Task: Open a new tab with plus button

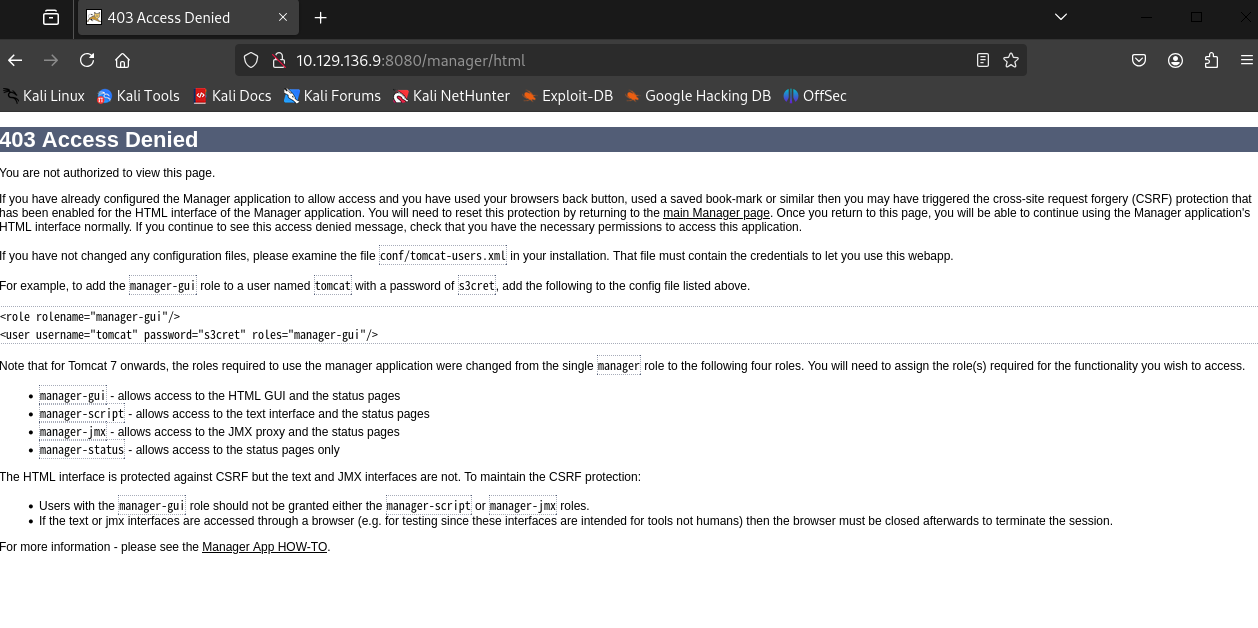Action: coord(320,17)
